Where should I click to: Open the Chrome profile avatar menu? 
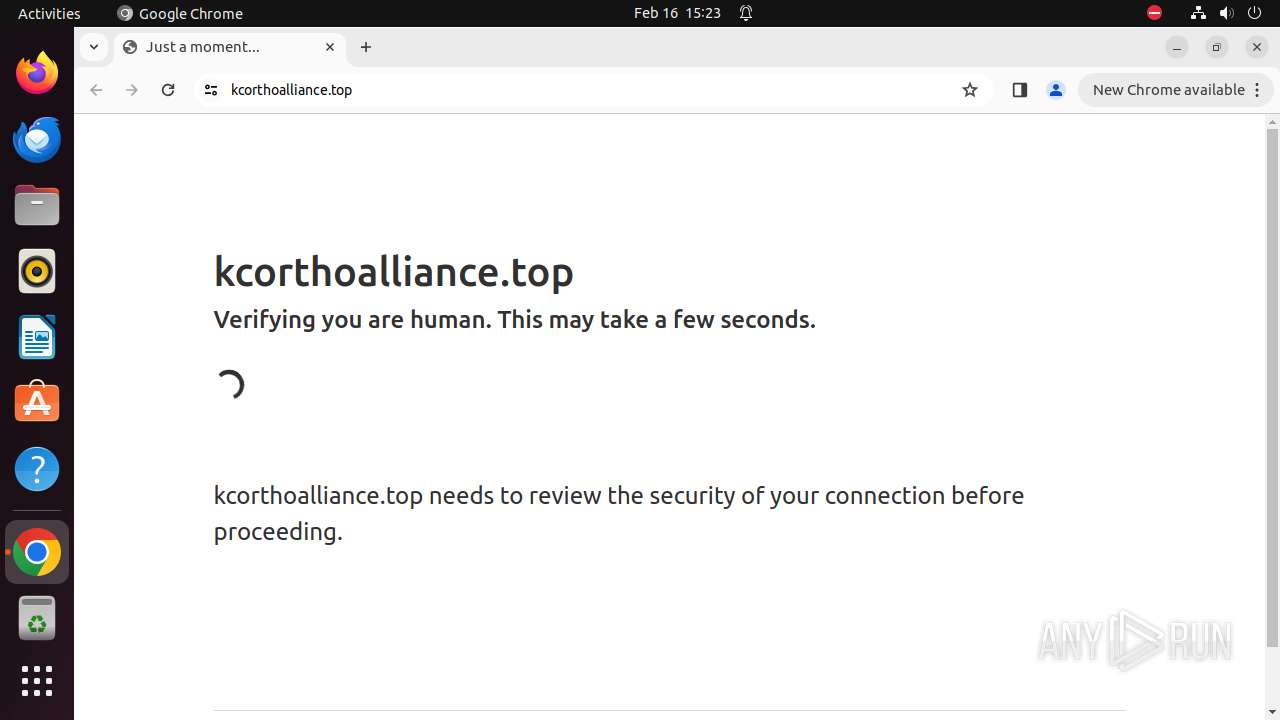(1055, 90)
